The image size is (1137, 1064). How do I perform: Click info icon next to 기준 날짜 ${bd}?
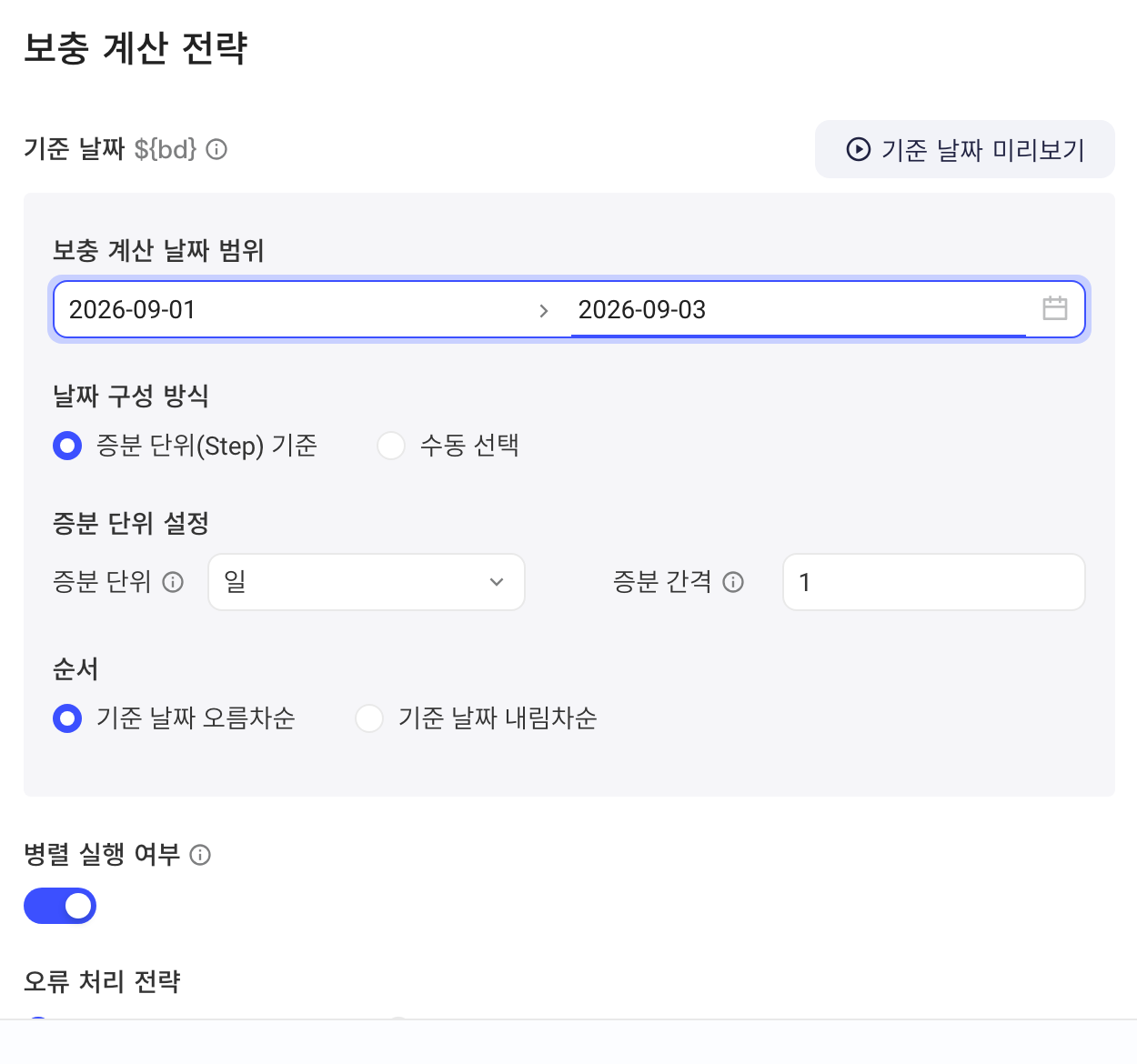pos(216,149)
